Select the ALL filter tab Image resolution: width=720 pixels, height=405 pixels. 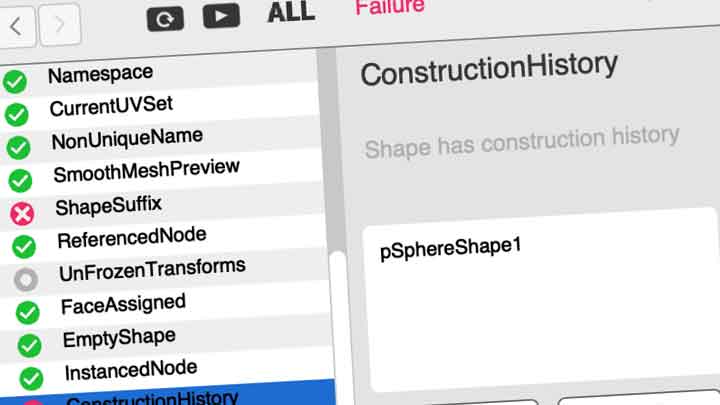291,13
